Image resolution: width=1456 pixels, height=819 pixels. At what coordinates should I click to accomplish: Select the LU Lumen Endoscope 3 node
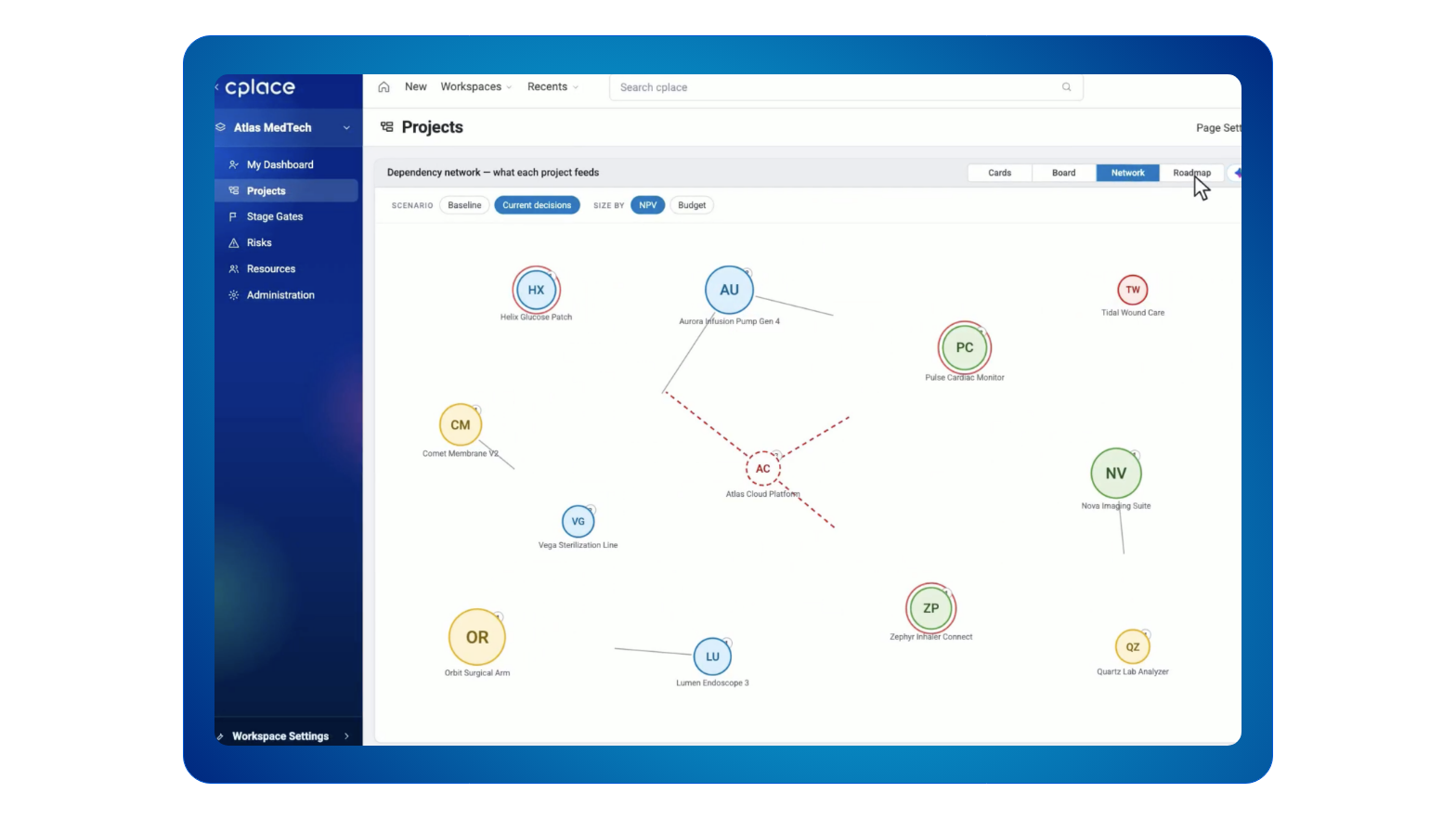pos(712,656)
